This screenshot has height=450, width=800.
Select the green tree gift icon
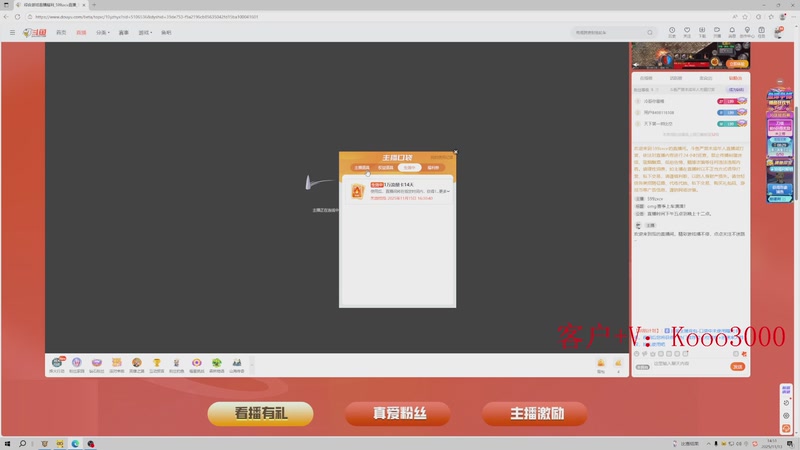tap(217, 363)
